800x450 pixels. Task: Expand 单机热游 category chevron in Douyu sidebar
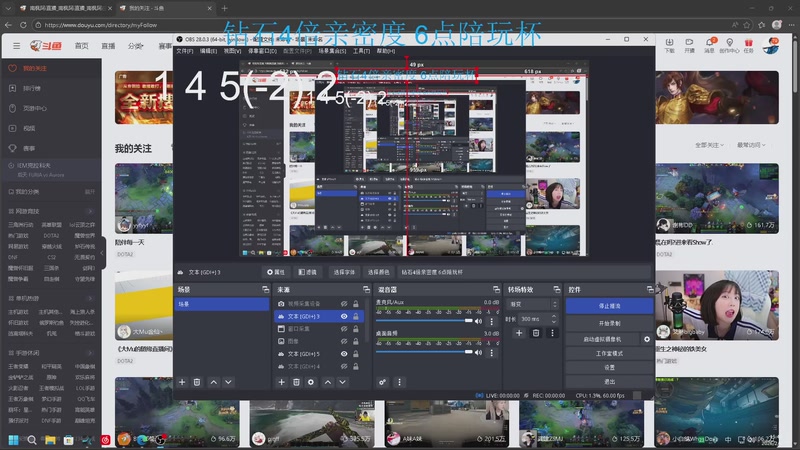90,298
